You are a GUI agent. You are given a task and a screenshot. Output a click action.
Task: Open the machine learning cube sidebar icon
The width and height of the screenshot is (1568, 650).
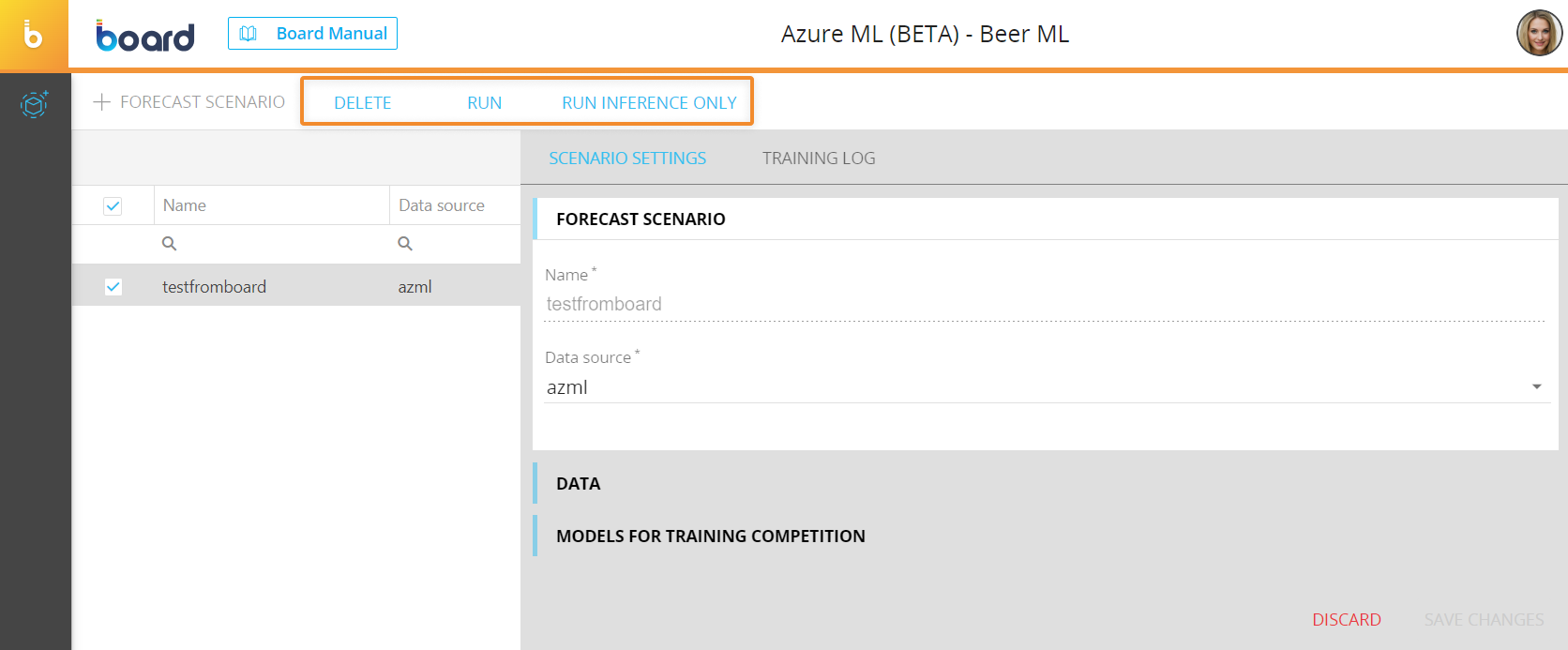click(x=35, y=103)
